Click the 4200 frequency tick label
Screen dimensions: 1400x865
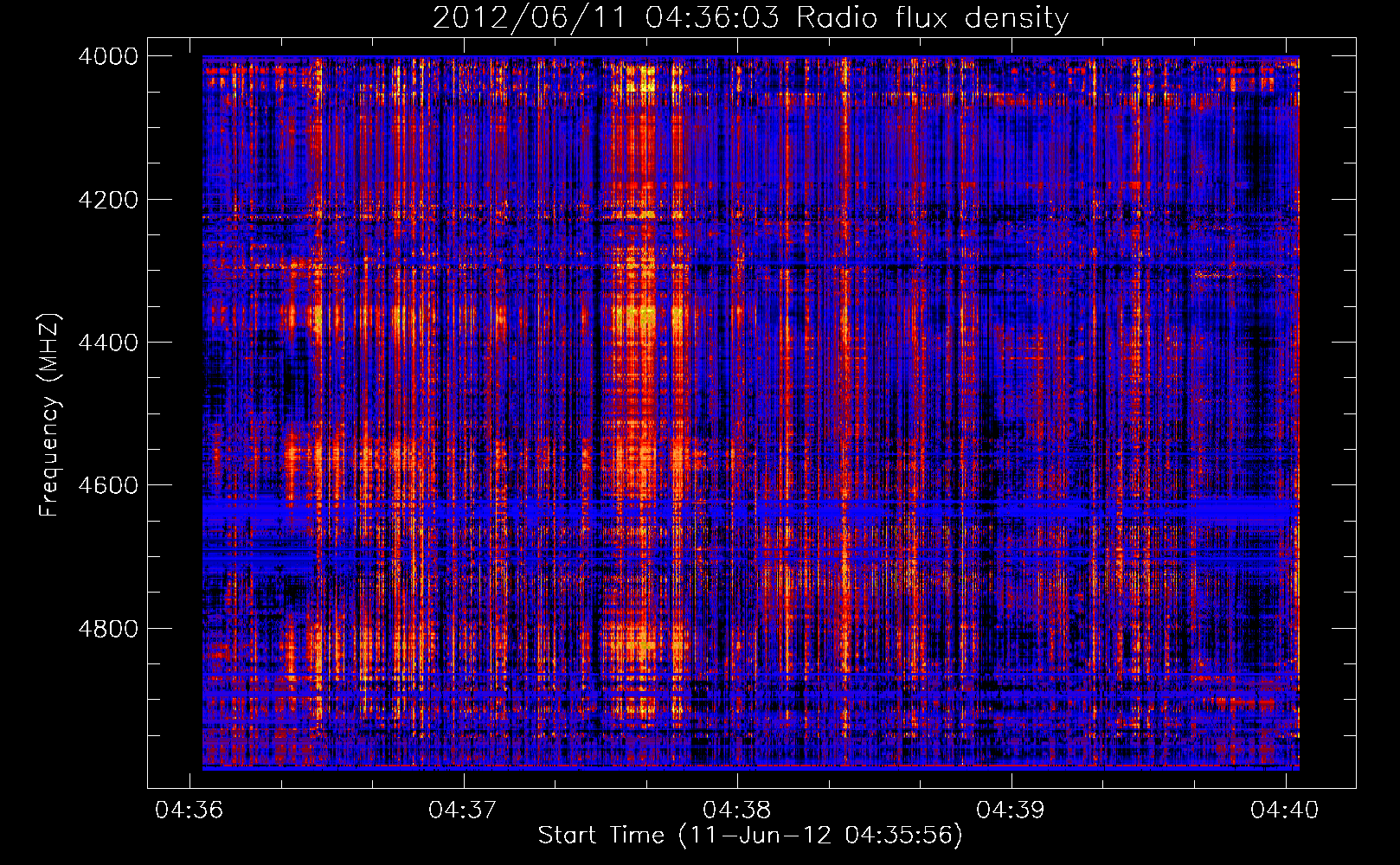click(x=108, y=200)
